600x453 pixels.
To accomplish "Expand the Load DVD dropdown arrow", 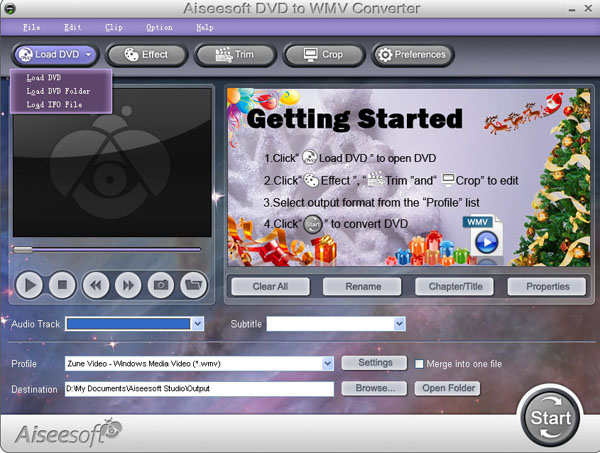I will (x=89, y=55).
